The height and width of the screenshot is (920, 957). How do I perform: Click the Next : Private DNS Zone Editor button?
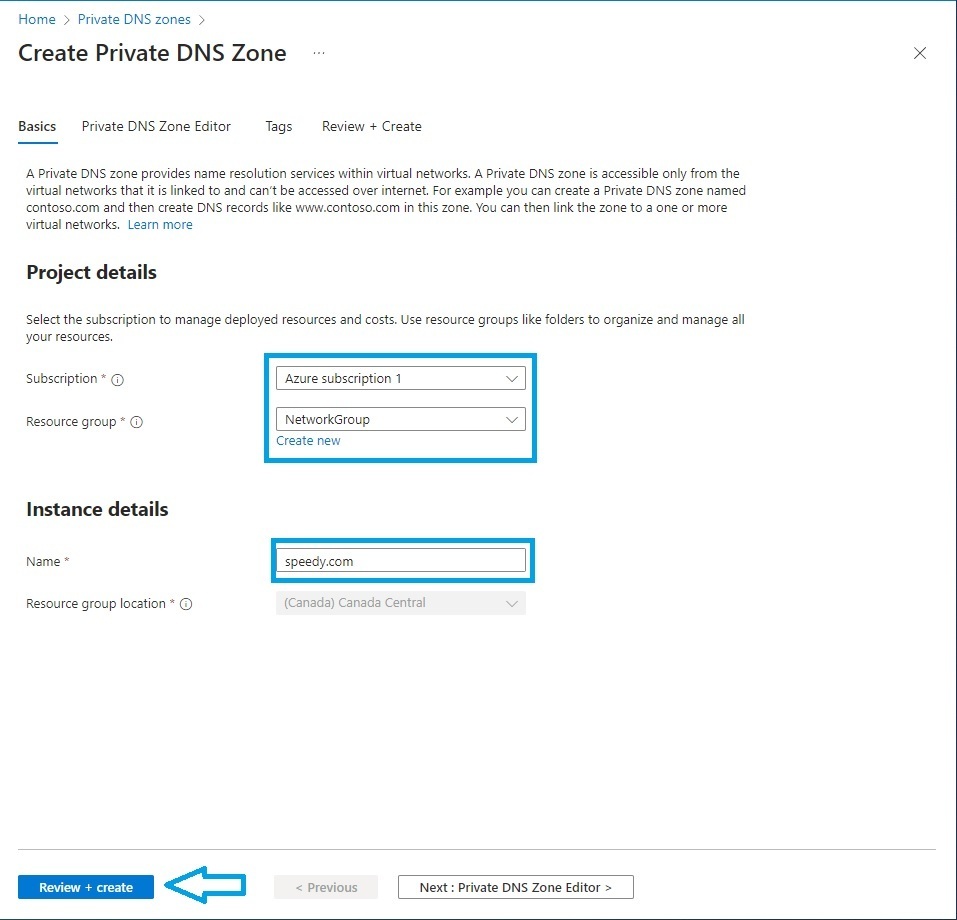[x=515, y=886]
